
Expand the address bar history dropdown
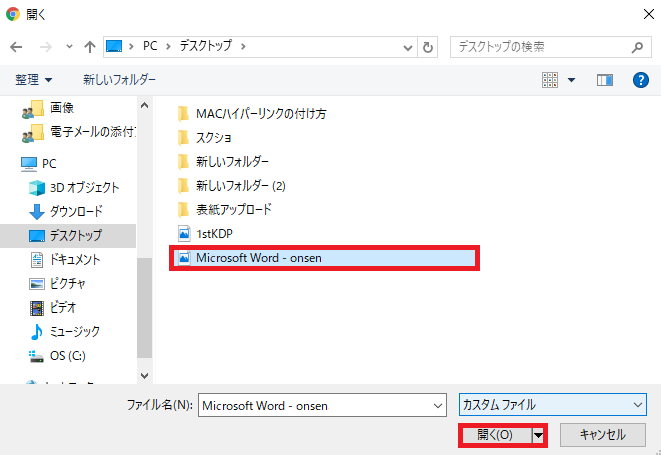coord(408,47)
